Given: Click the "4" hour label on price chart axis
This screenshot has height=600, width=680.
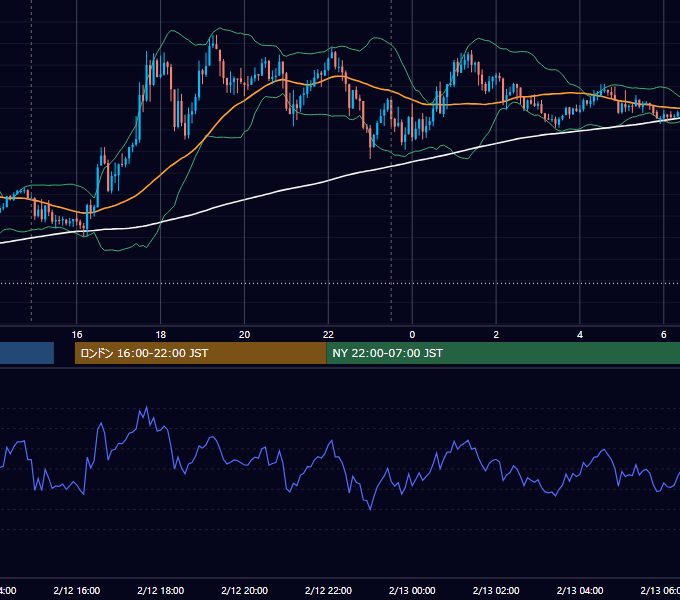Looking at the screenshot, I should click(580, 335).
